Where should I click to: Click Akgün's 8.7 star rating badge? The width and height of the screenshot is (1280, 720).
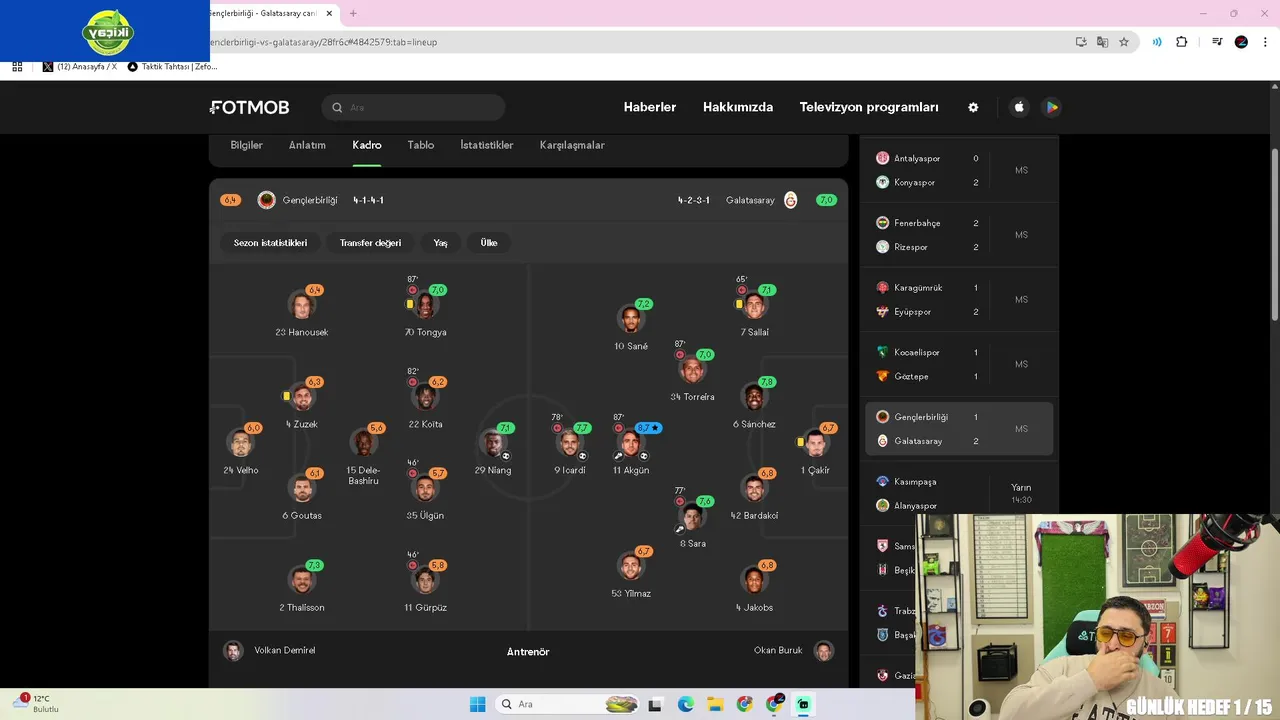click(649, 428)
